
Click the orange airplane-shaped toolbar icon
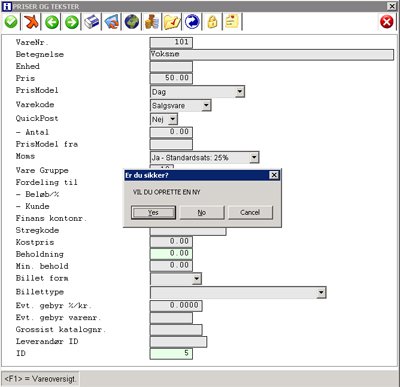coord(31,22)
